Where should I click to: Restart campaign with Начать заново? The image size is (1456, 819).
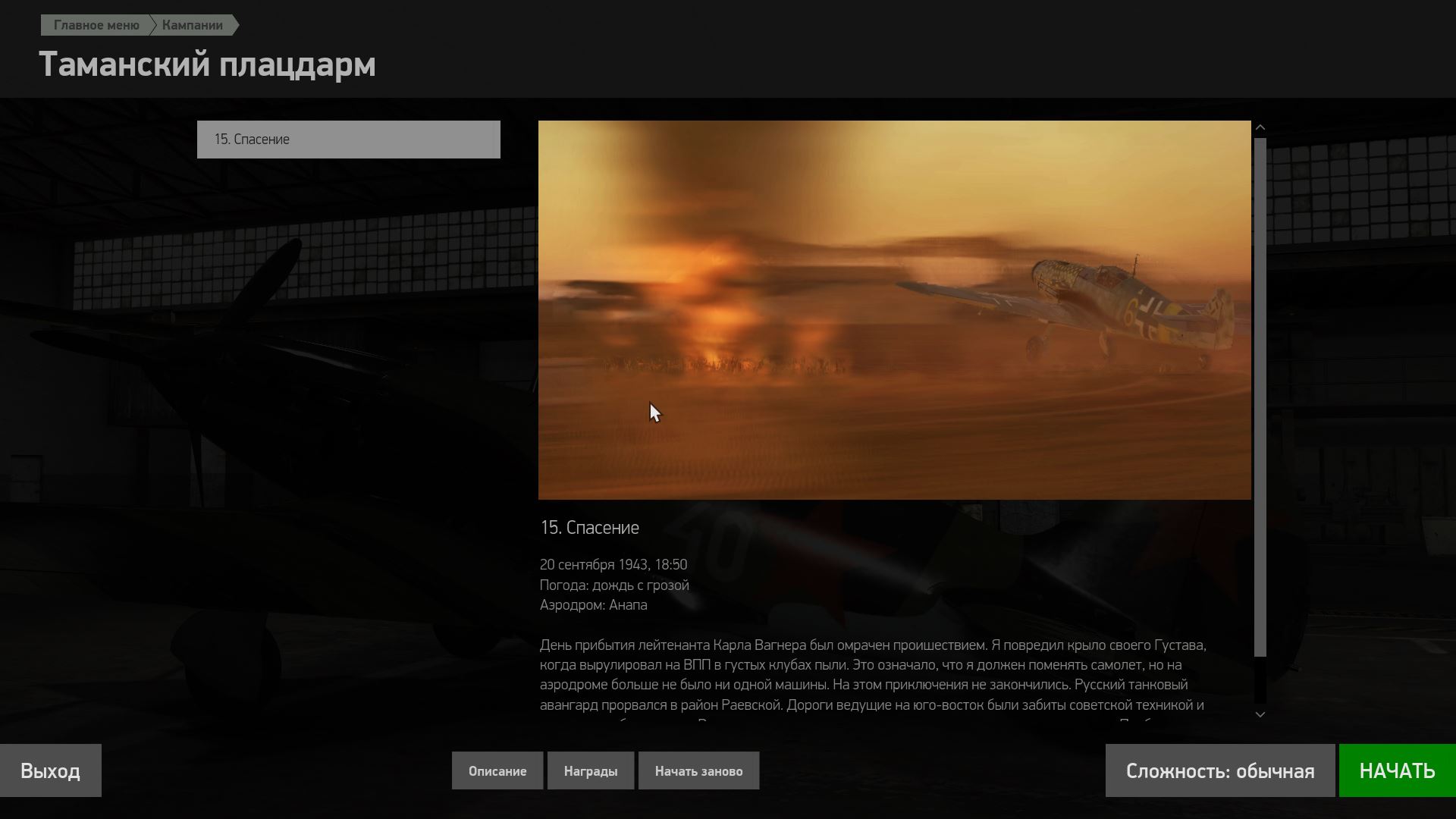[x=698, y=770]
